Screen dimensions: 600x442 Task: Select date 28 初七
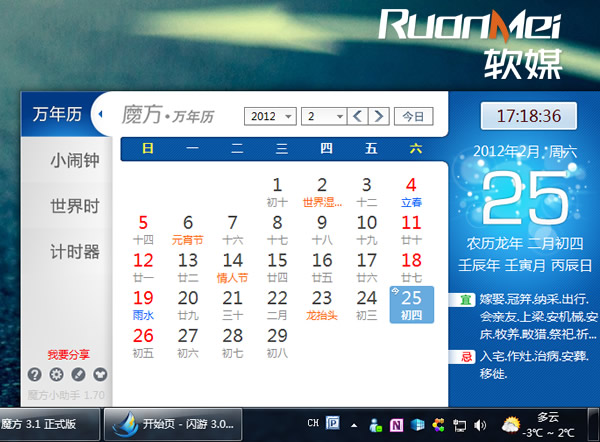(x=232, y=343)
